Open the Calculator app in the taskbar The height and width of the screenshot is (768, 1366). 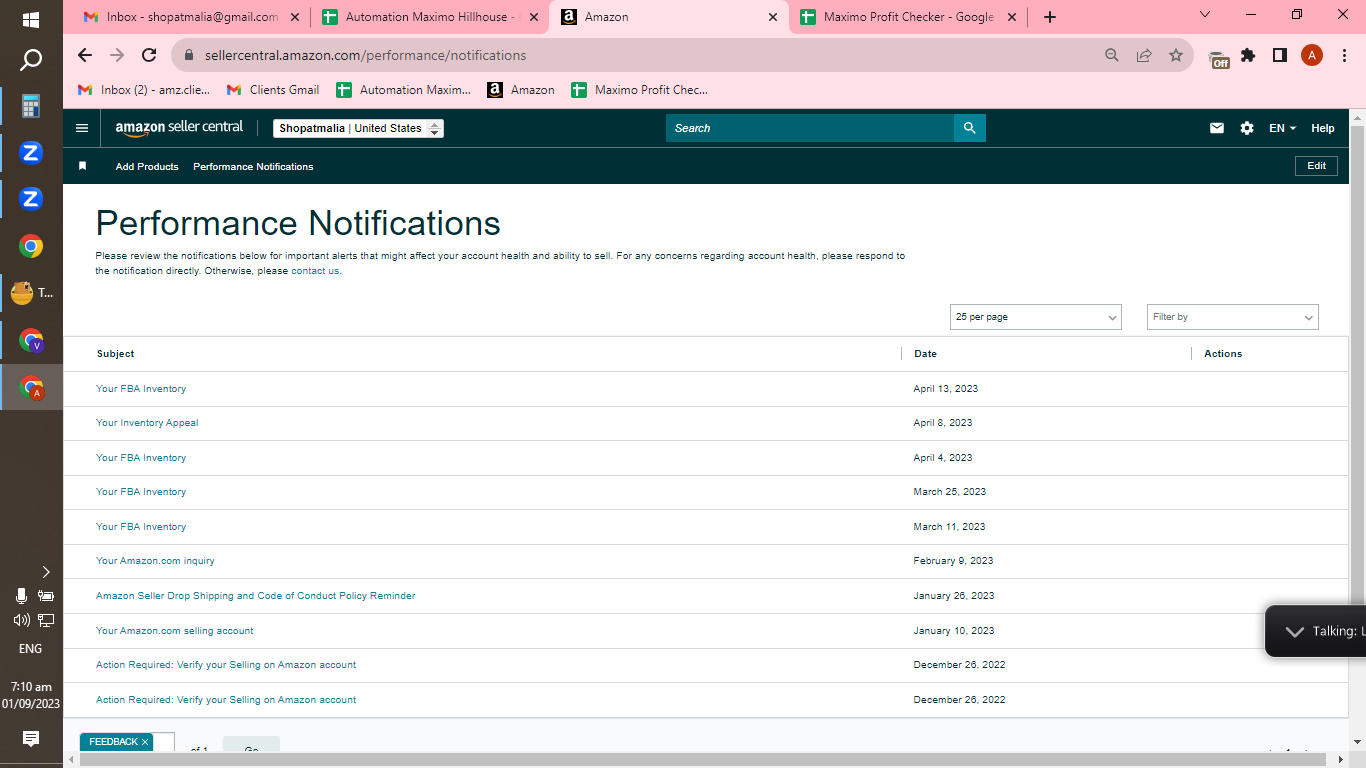[31, 106]
